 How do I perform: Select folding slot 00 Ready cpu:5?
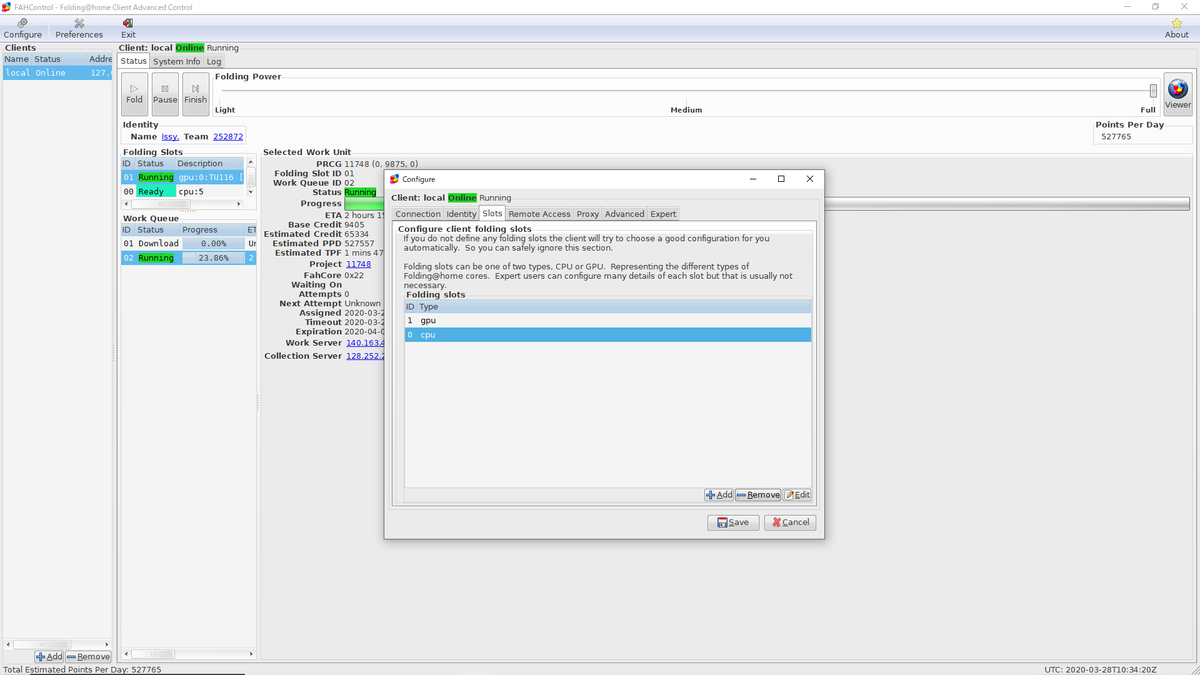(x=182, y=191)
